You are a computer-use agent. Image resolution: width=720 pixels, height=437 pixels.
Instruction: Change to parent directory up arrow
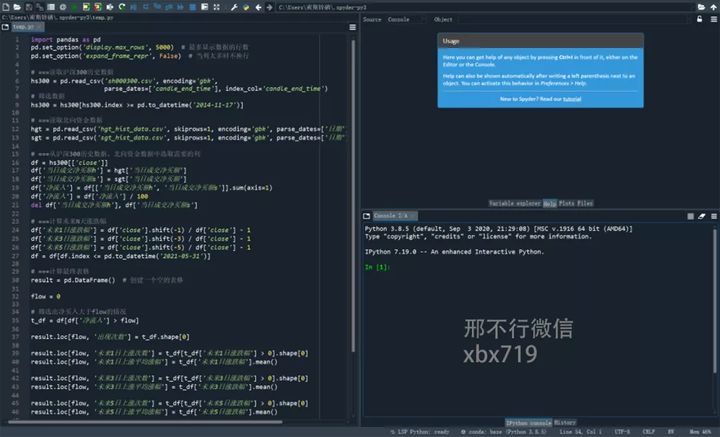[x=714, y=7]
